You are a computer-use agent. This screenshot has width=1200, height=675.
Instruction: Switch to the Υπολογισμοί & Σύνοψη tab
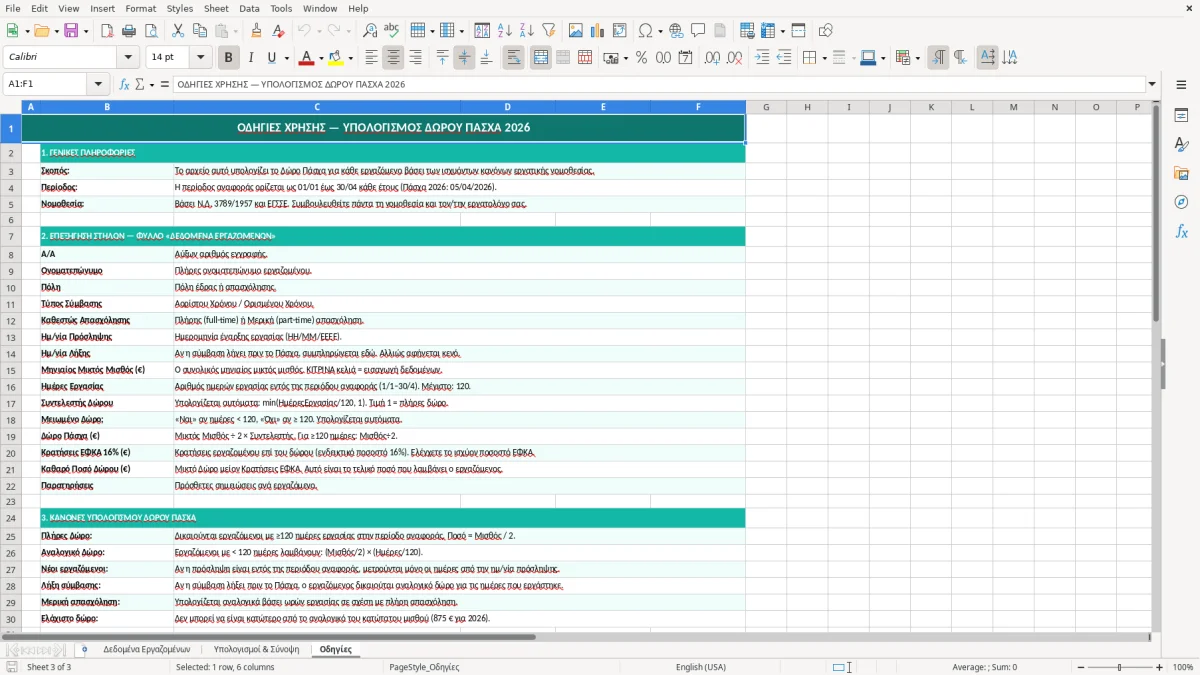coord(256,649)
